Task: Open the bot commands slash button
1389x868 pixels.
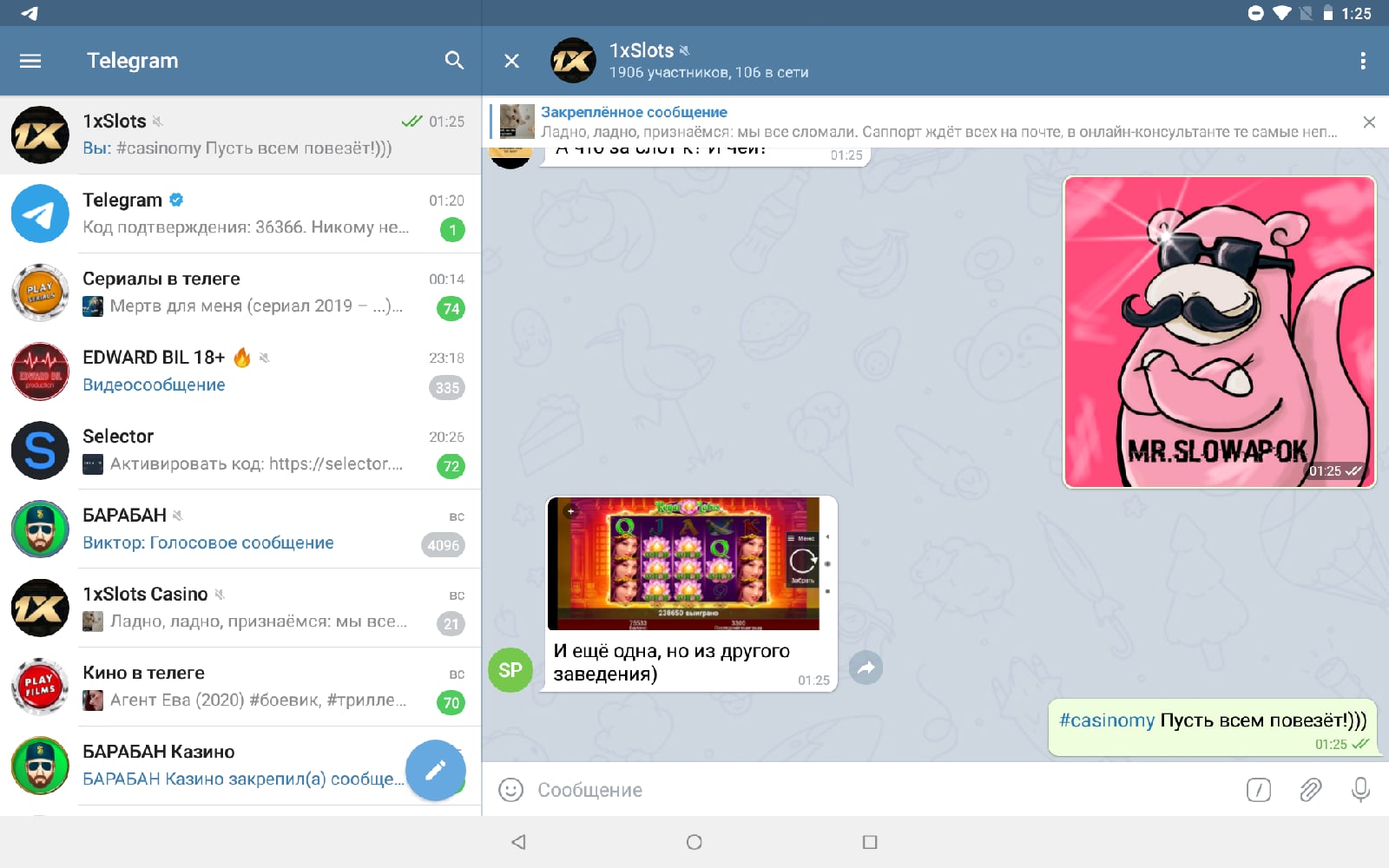Action: click(1259, 790)
